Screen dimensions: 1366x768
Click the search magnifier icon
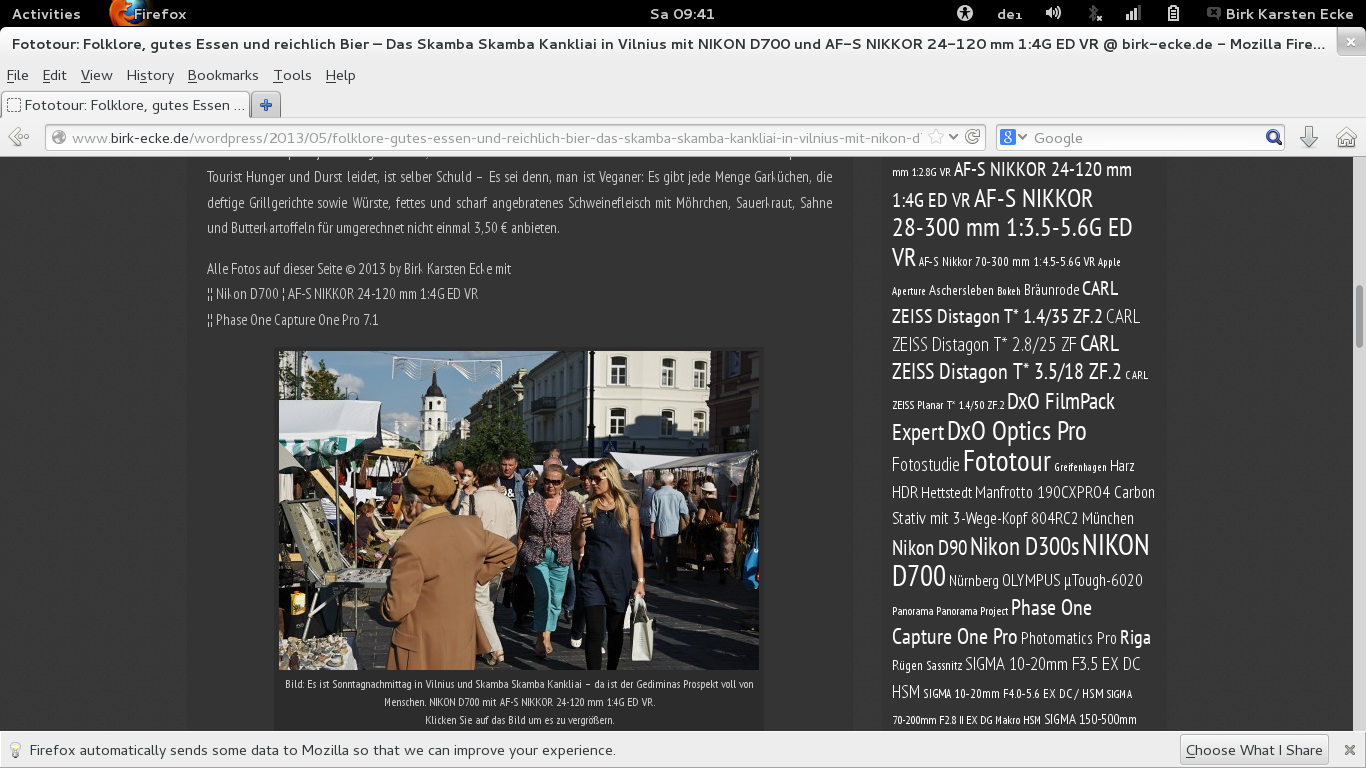pyautogui.click(x=1273, y=138)
